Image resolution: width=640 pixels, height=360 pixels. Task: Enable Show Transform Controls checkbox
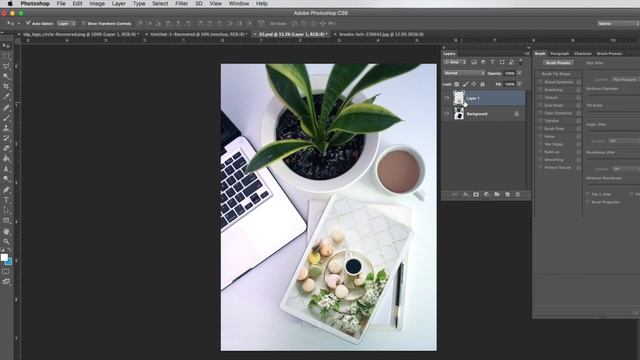point(83,23)
